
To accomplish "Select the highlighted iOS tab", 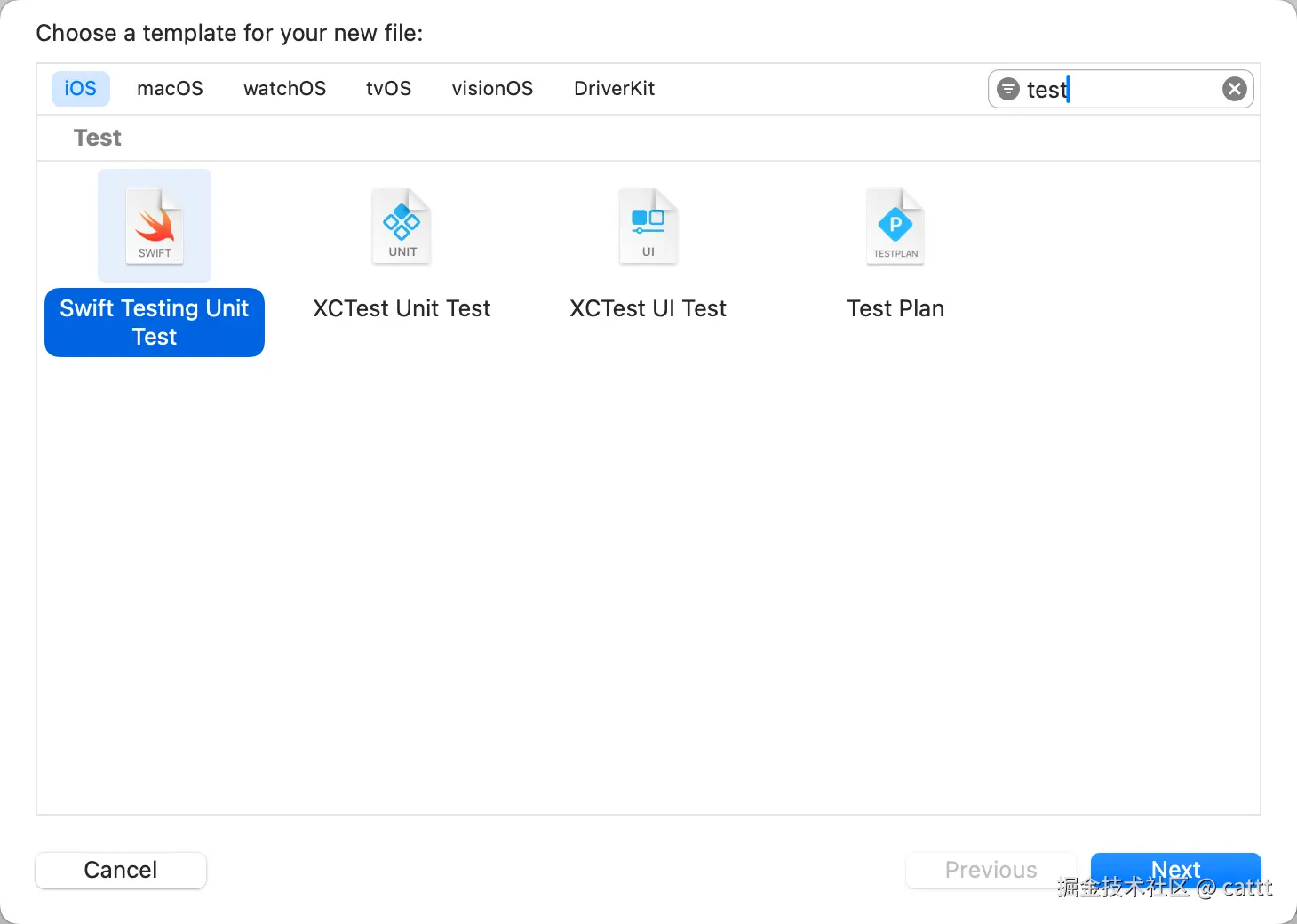I will (x=80, y=88).
